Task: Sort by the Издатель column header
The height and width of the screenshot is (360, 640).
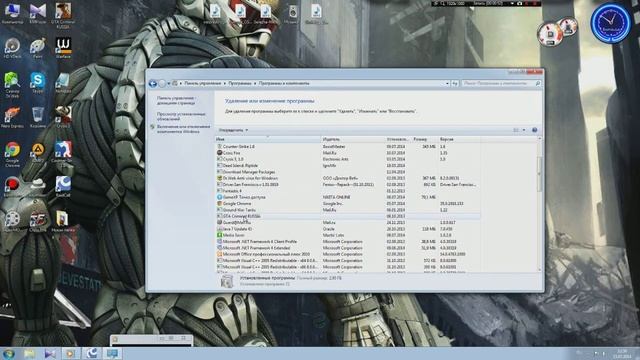Action: [353, 140]
